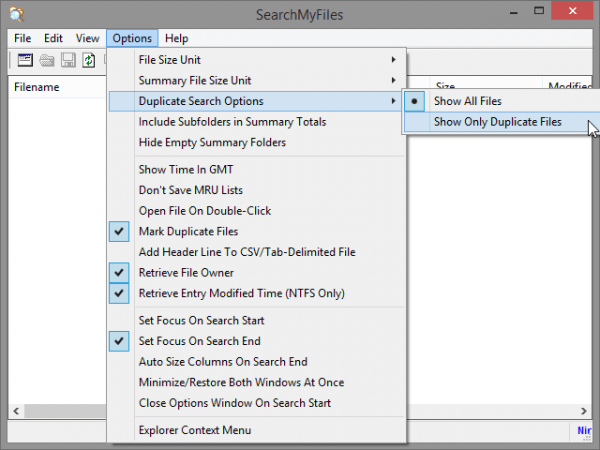Viewport: 600px width, 450px height.
Task: Open the View menu
Action: pyautogui.click(x=88, y=38)
